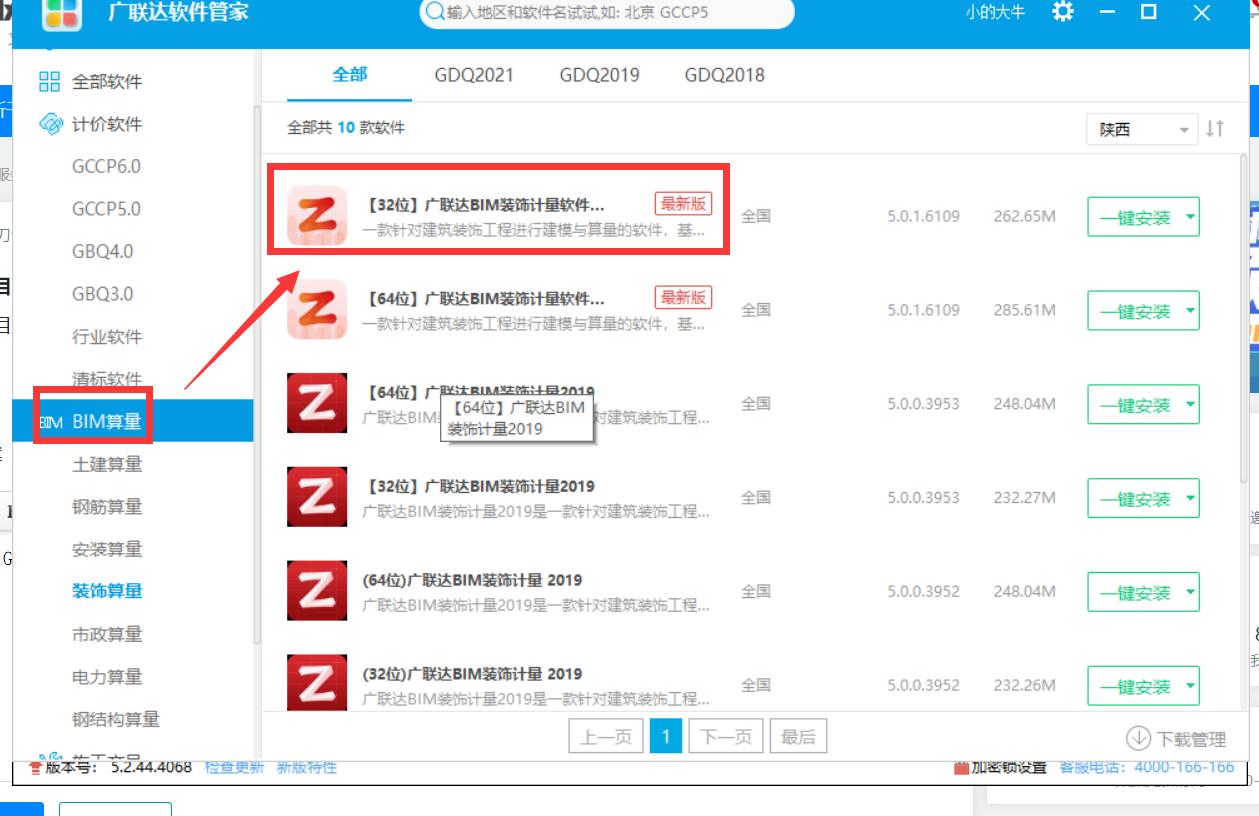
Task: Open install dropdown arrow for 262.65M item
Action: point(1190,216)
